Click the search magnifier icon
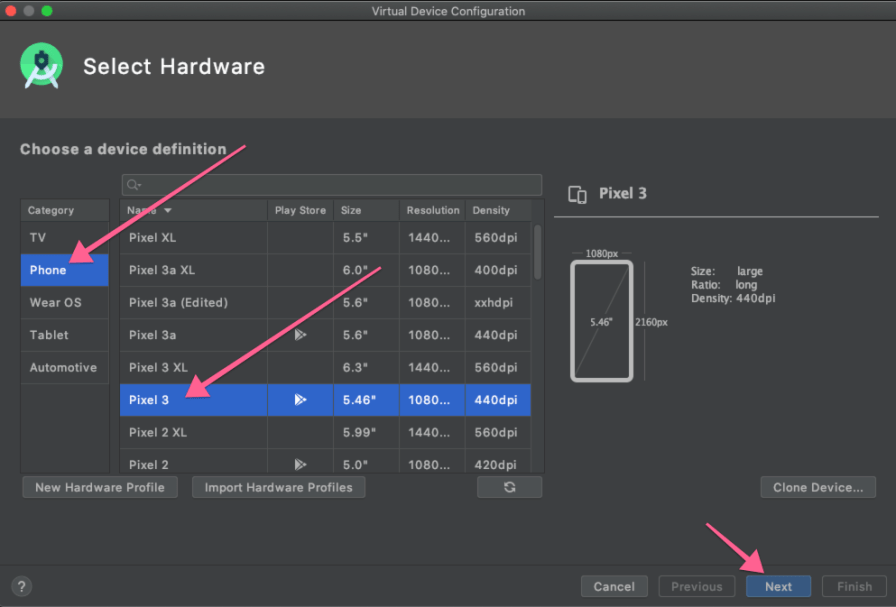This screenshot has height=607, width=896. point(133,185)
